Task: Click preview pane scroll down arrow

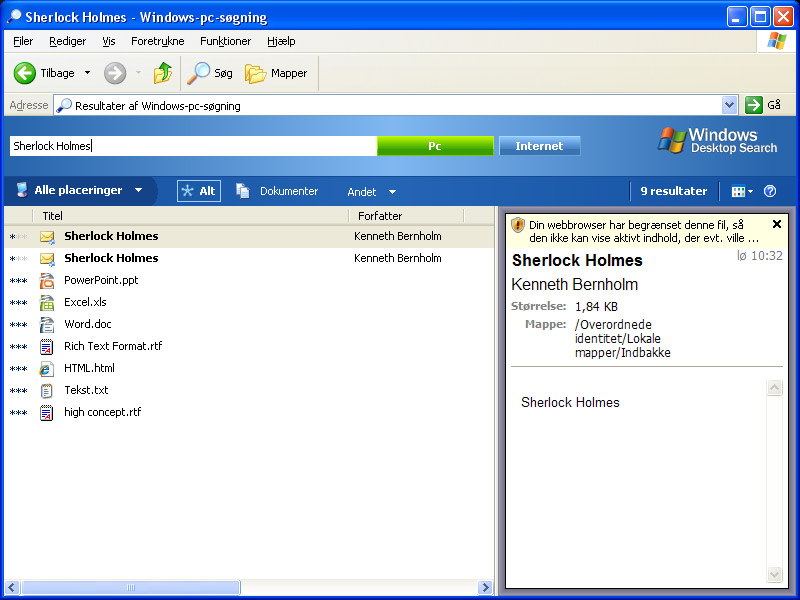Action: tap(774, 574)
